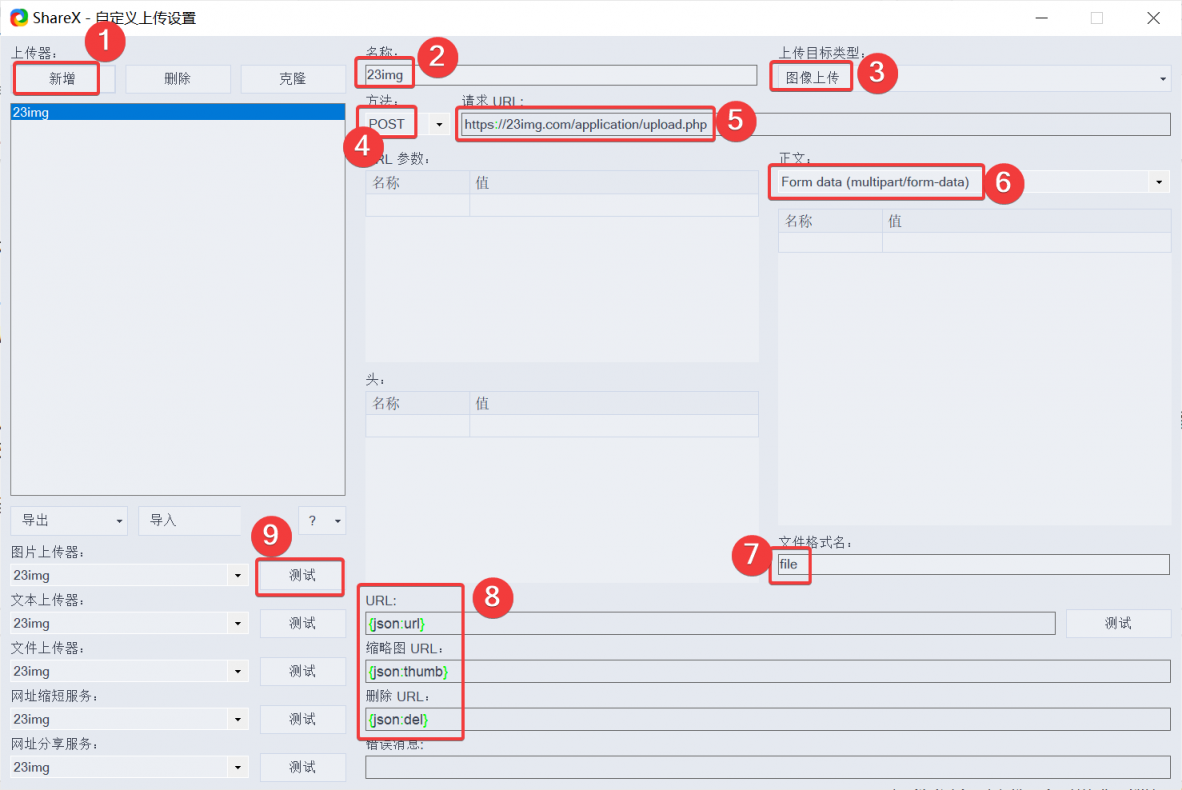Open the POST method dropdown
This screenshot has height=790, width=1182.
point(438,124)
